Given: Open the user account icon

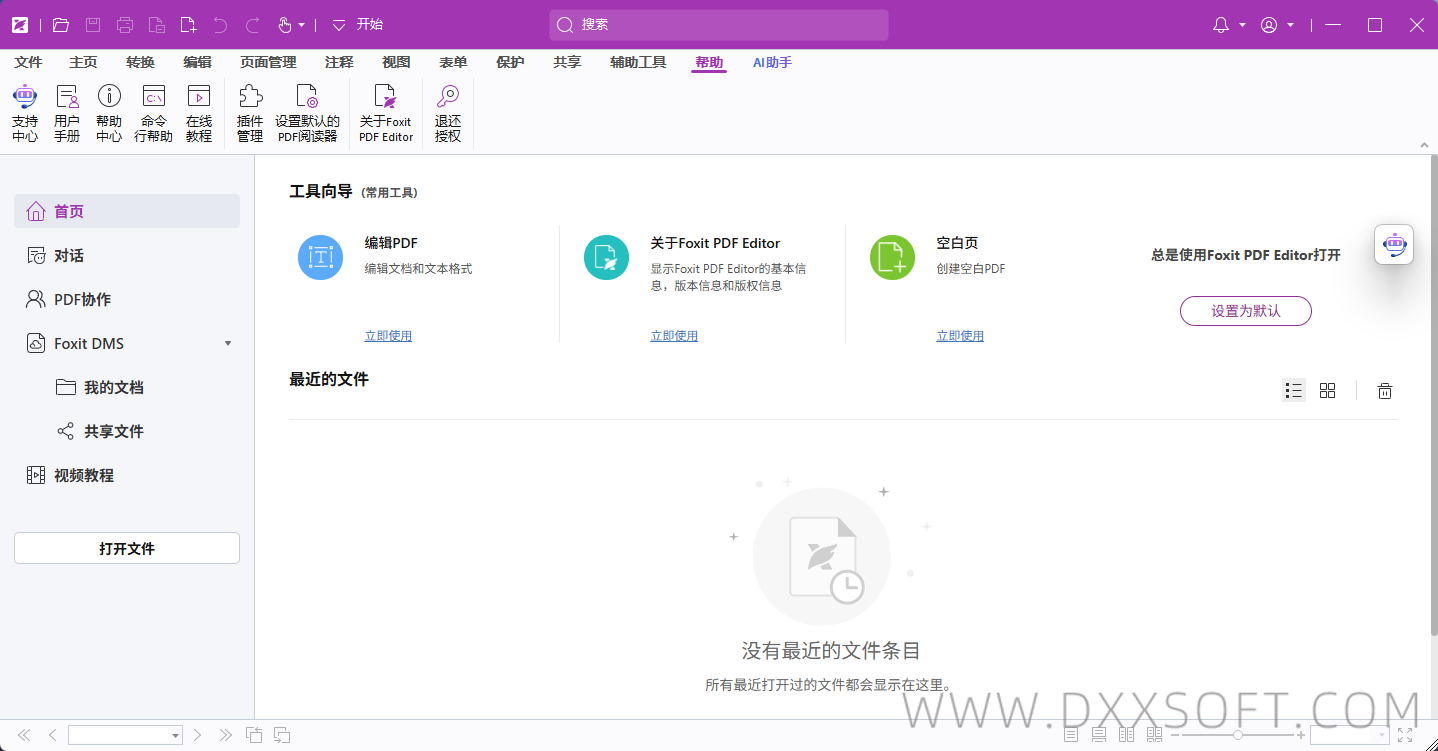Looking at the screenshot, I should point(1269,25).
